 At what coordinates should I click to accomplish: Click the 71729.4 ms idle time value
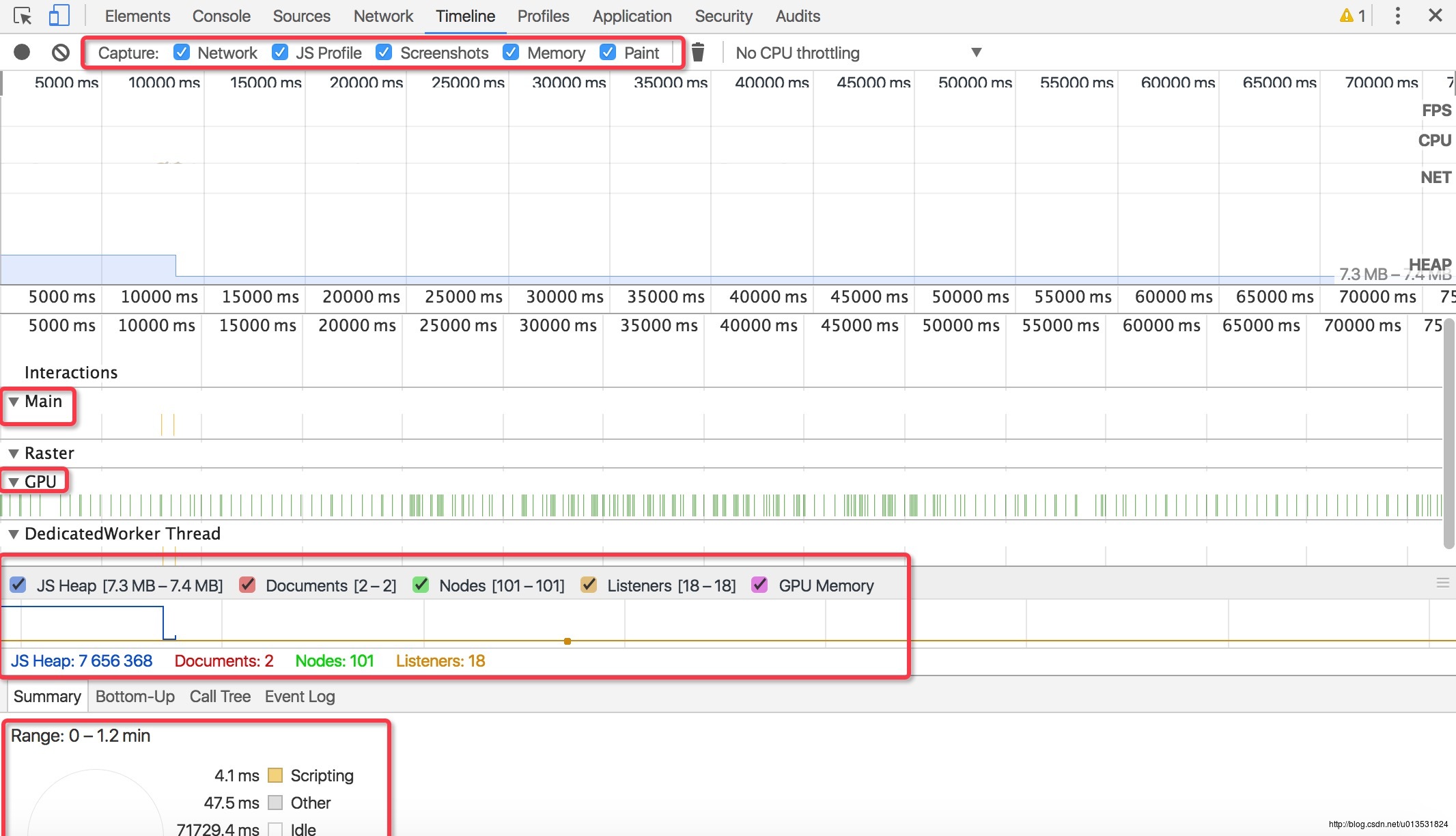pos(218,829)
